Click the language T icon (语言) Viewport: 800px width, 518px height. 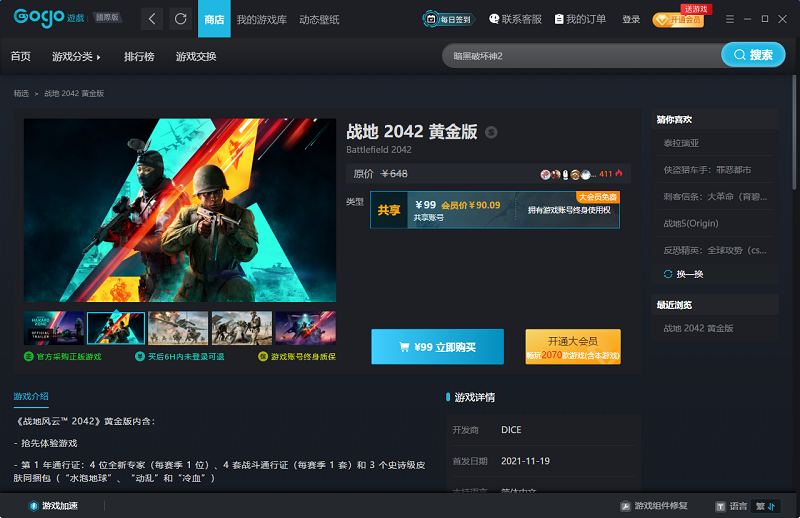[720, 506]
